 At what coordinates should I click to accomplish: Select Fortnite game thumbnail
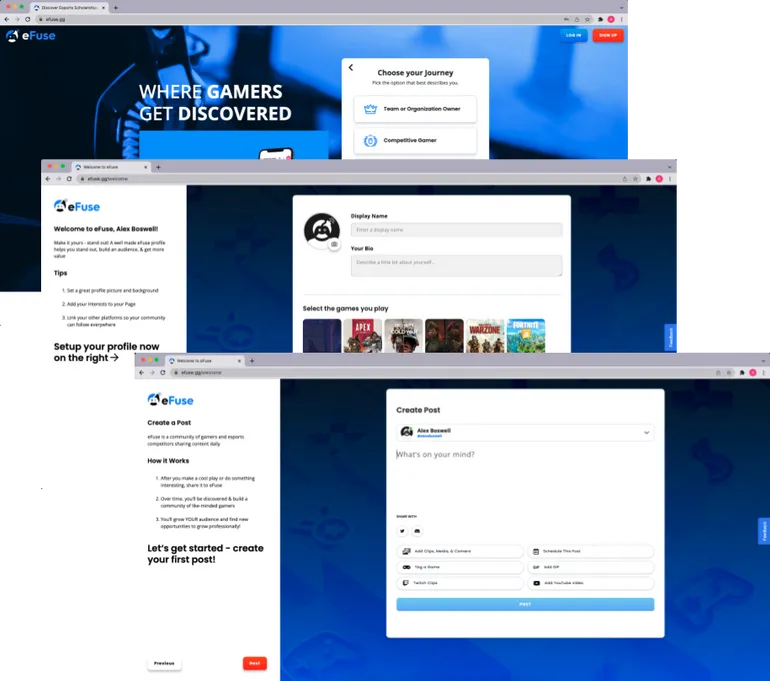(526, 336)
